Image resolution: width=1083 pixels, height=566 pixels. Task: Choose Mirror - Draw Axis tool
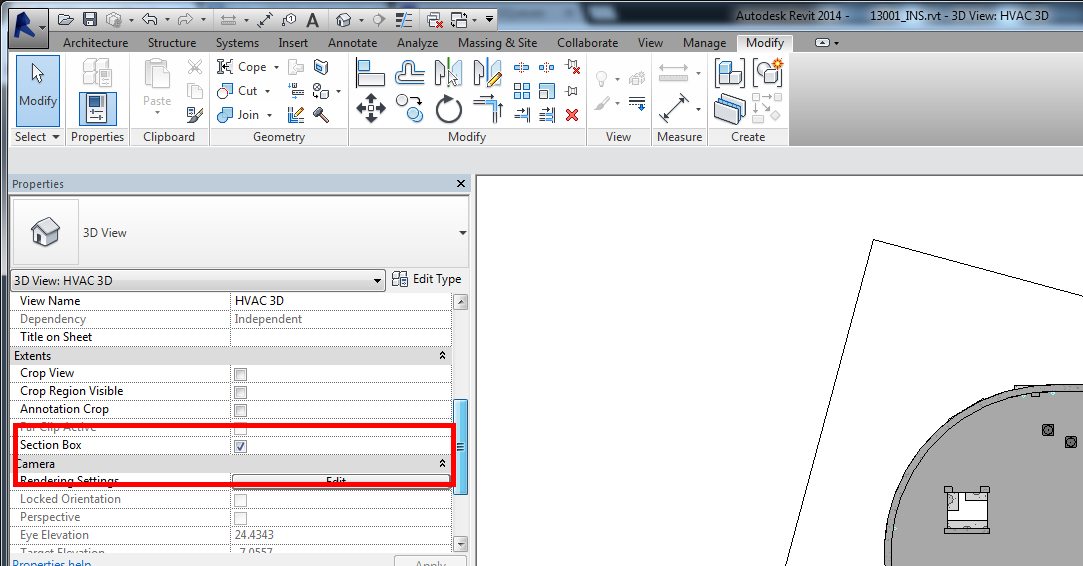point(488,72)
